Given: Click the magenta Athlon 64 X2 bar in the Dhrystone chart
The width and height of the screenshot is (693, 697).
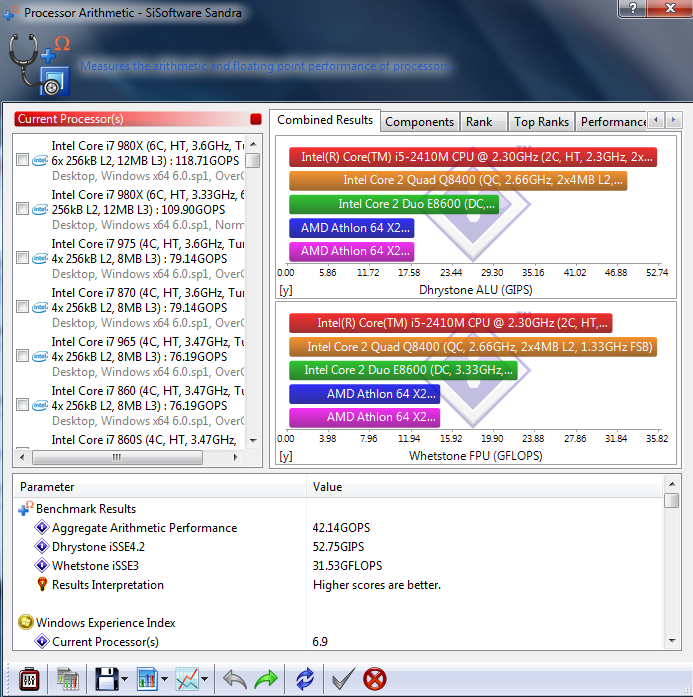Looking at the screenshot, I should point(352,251).
